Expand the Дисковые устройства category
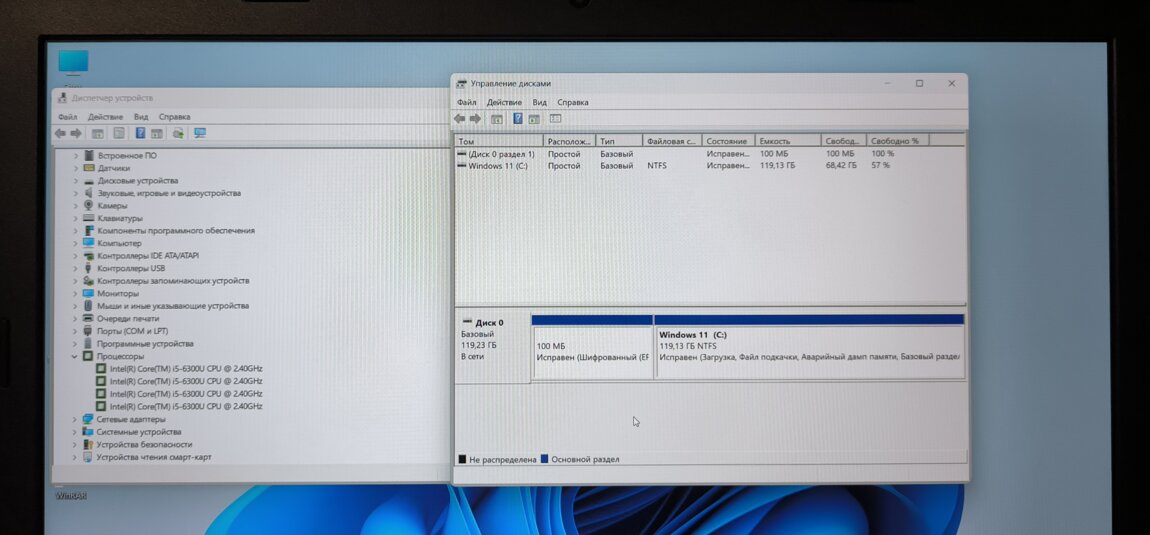The height and width of the screenshot is (535, 1150). (x=75, y=181)
